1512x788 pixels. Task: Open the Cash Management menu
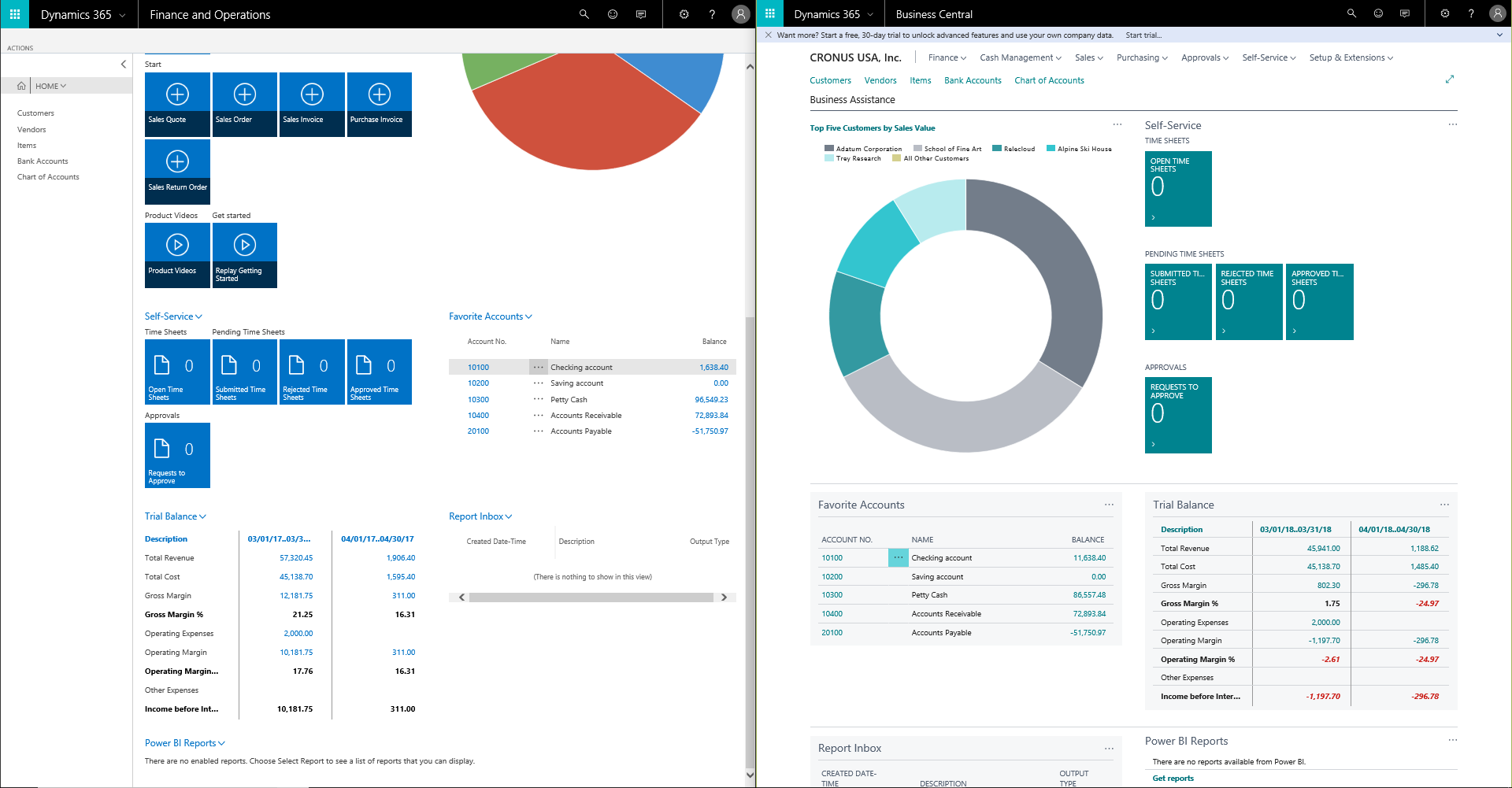[1021, 57]
